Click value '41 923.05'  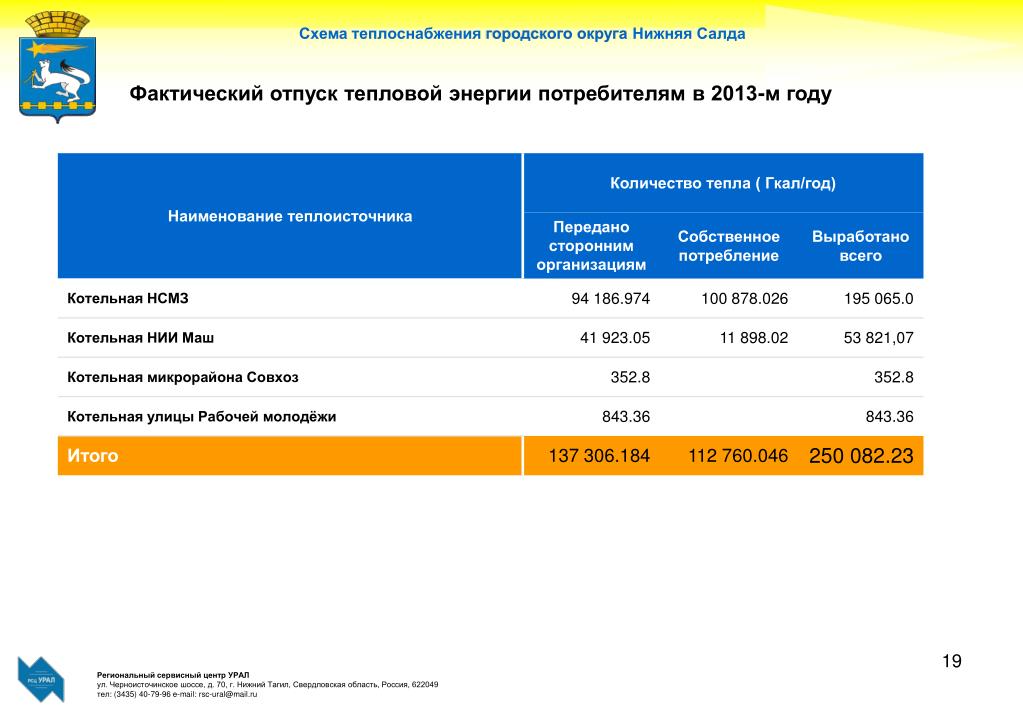(615, 338)
